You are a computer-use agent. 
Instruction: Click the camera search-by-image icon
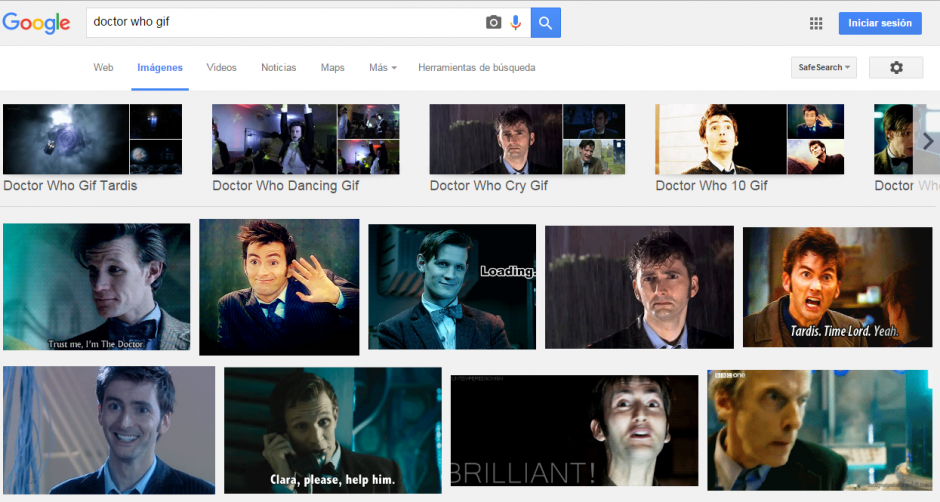tap(493, 23)
